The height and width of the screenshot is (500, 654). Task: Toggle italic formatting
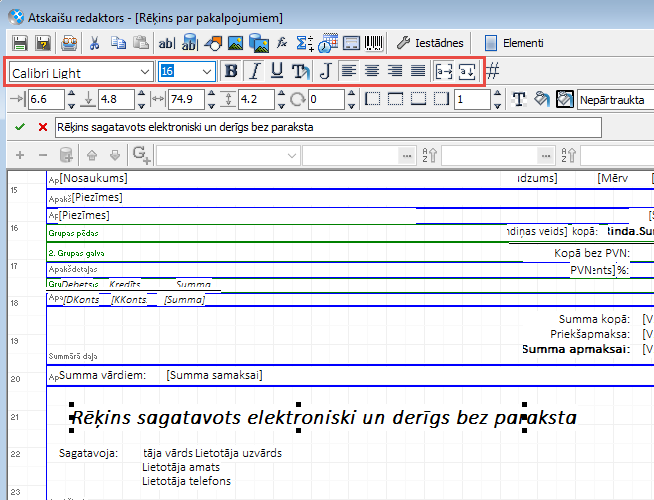point(254,71)
